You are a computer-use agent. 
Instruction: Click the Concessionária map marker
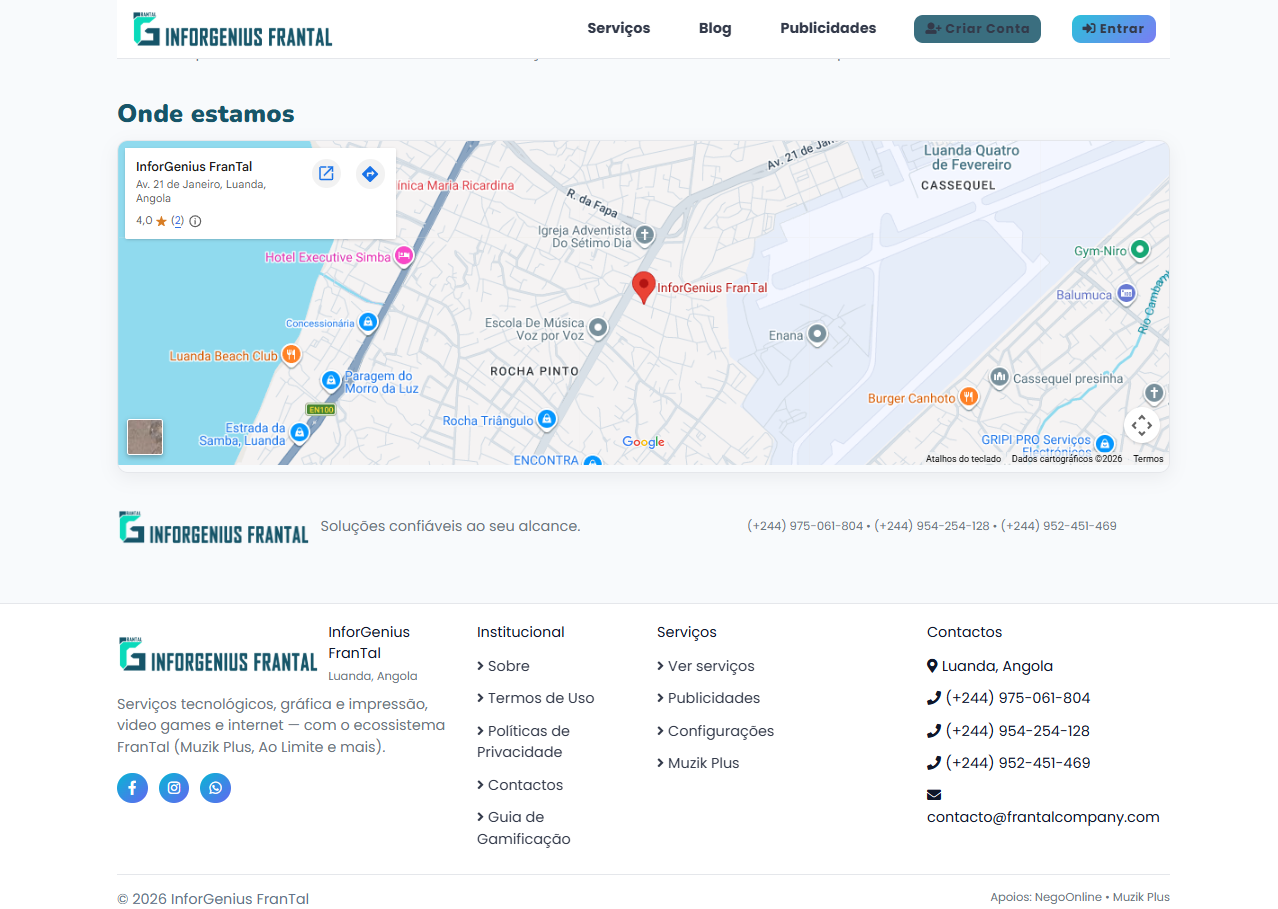click(368, 322)
